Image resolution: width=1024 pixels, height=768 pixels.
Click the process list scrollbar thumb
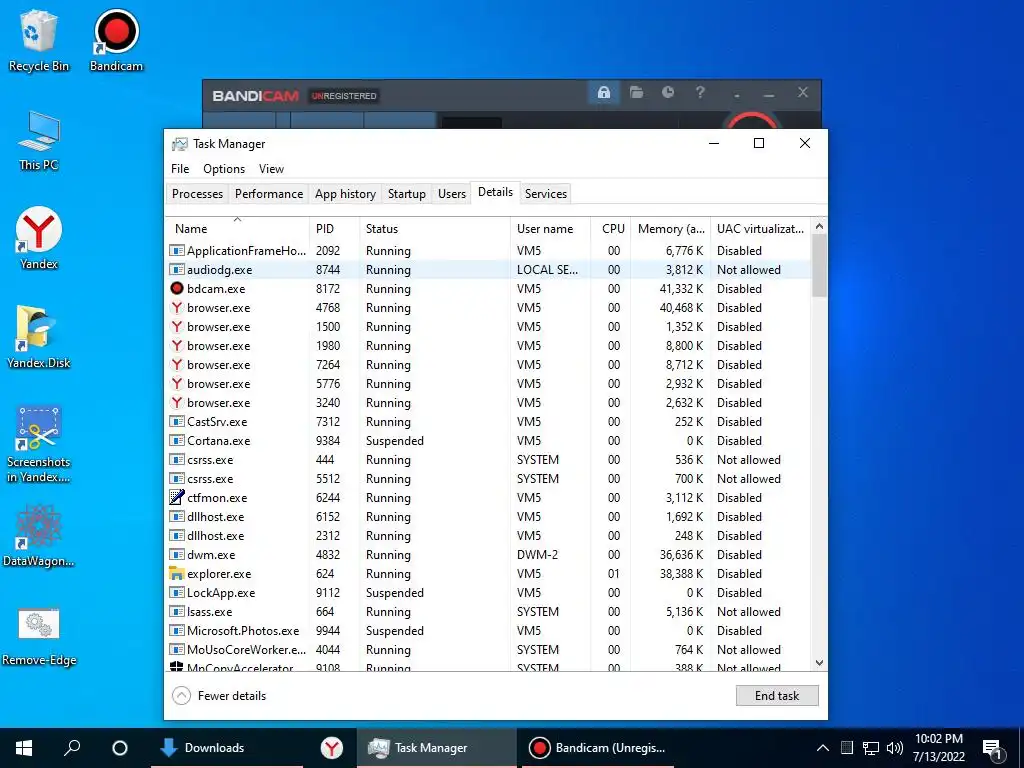(819, 265)
